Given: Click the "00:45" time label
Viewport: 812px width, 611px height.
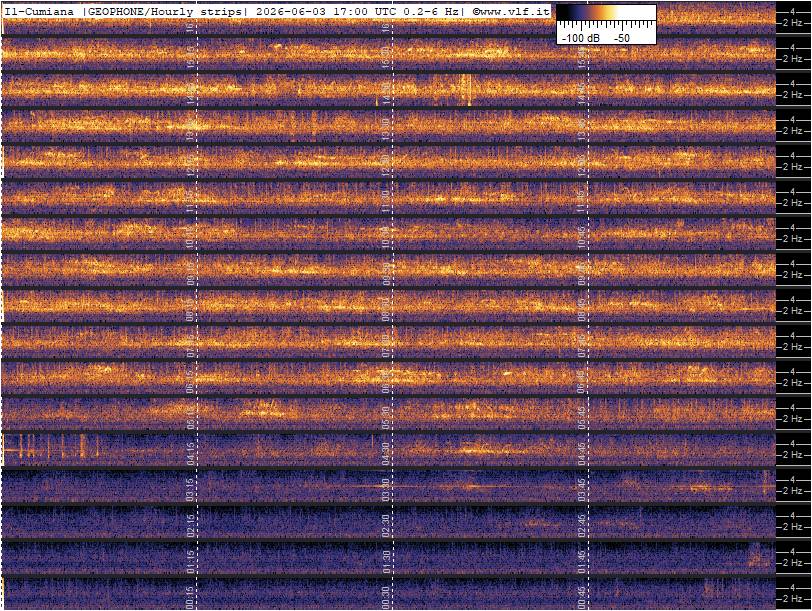Looking at the screenshot, I should [582, 598].
